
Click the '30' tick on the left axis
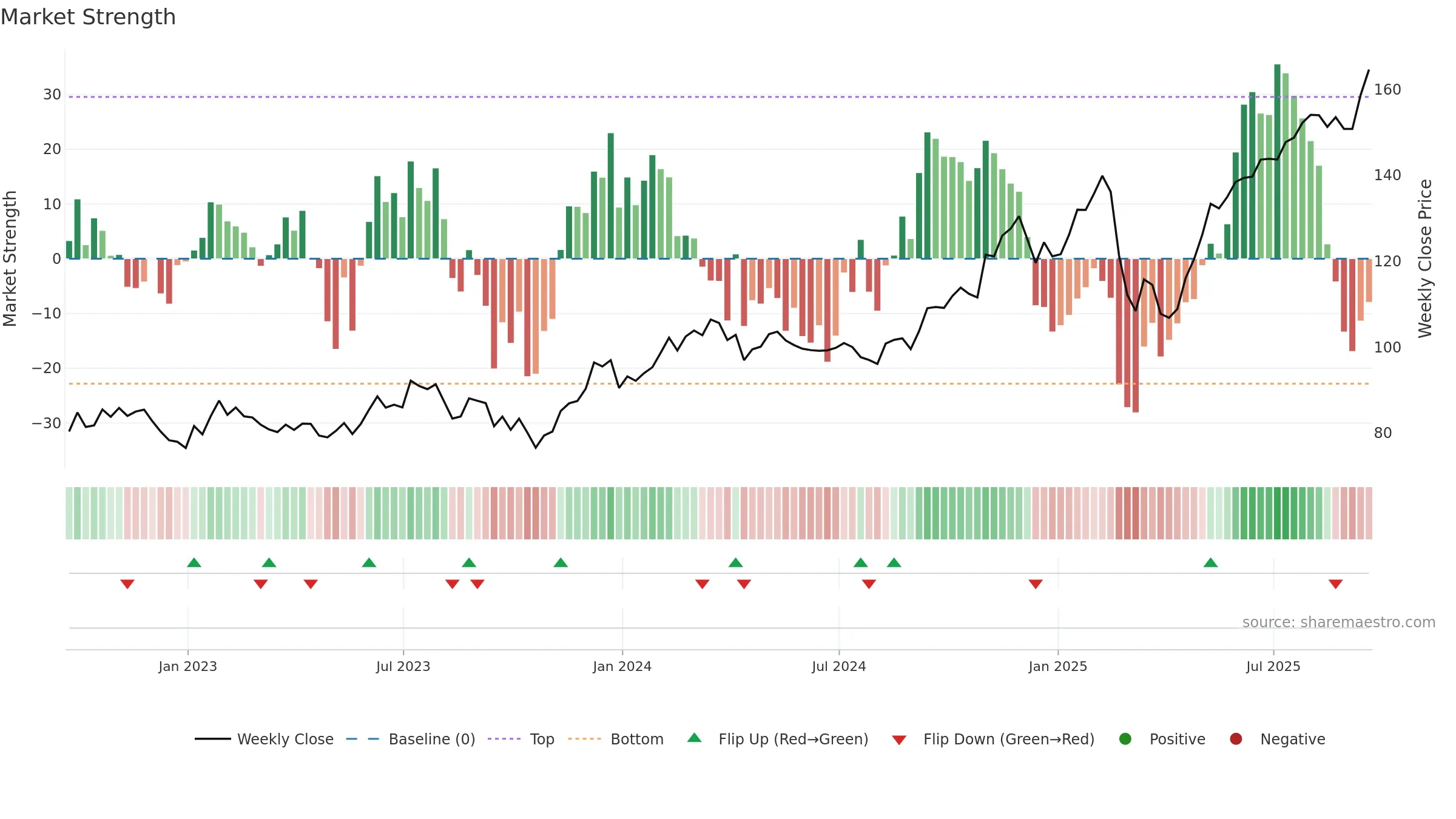click(x=52, y=95)
